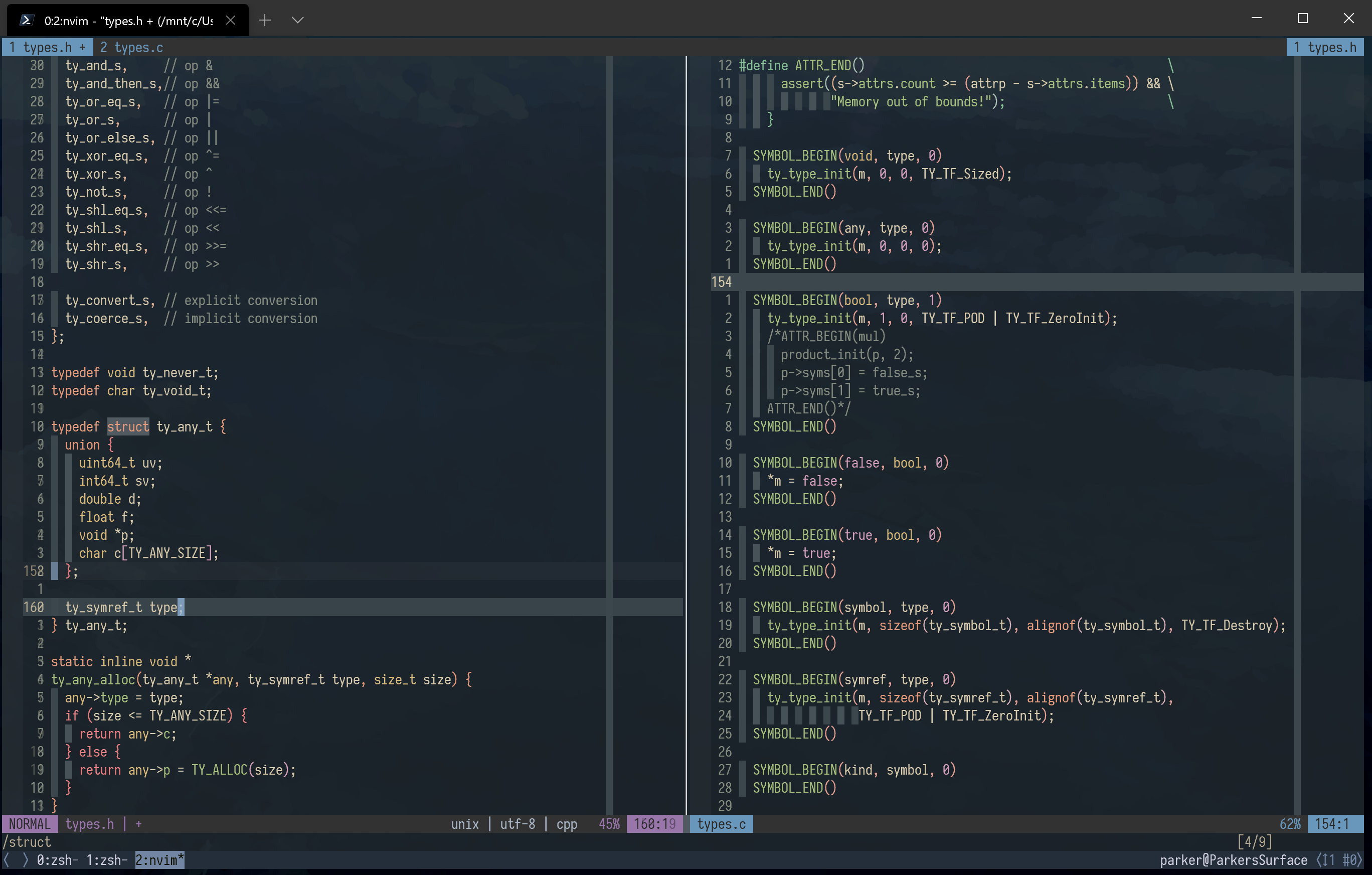Click the '45%' scroll percentage indicator
Image resolution: width=1372 pixels, height=875 pixels.
tap(609, 824)
